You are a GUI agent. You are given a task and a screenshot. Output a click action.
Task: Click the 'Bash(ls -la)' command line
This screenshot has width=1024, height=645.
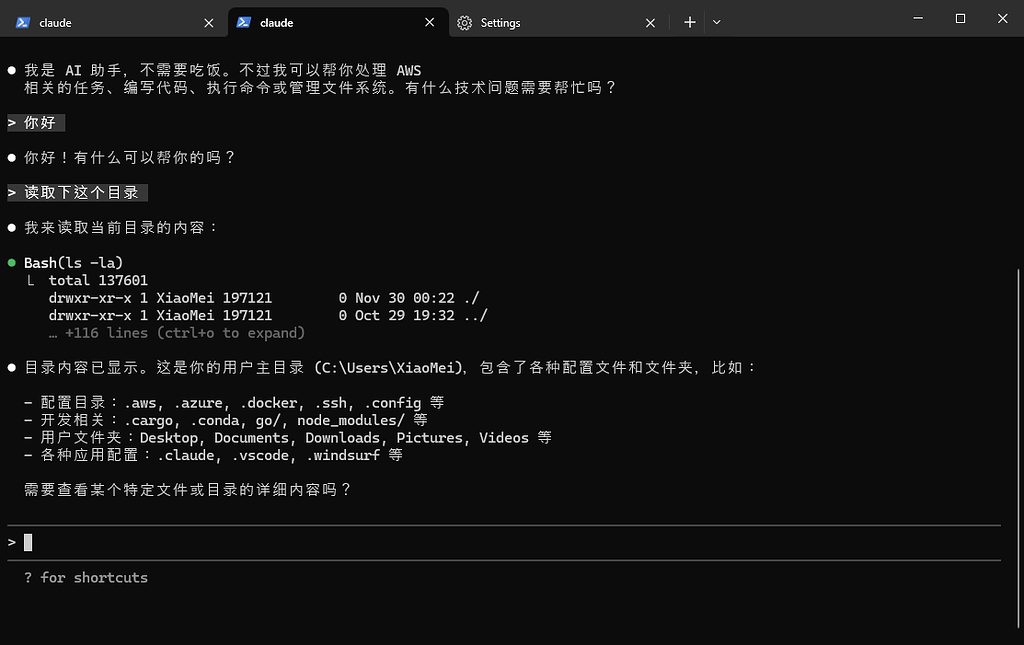pyautogui.click(x=73, y=263)
